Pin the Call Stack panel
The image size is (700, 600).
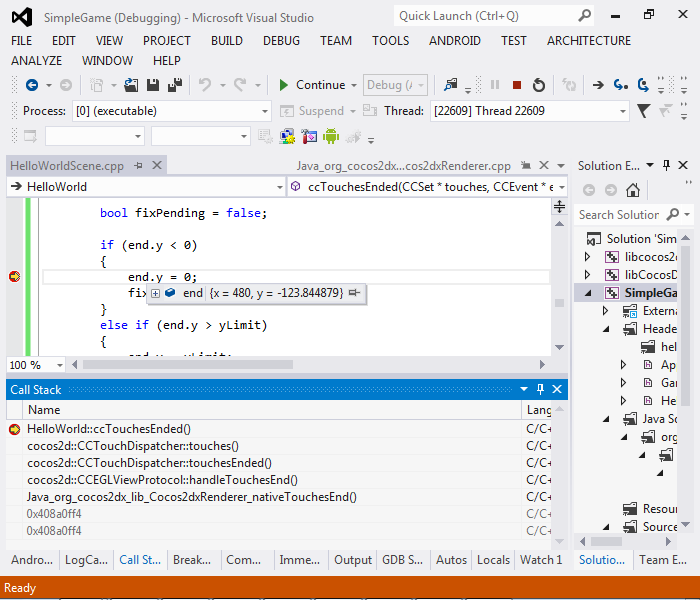(540, 389)
